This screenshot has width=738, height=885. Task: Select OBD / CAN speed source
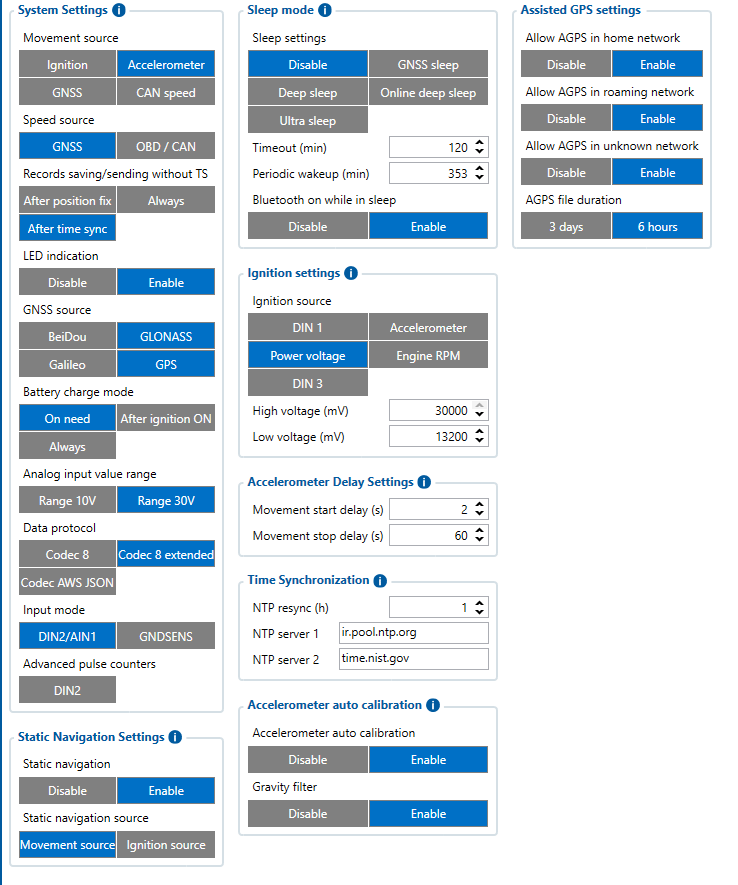[x=166, y=146]
